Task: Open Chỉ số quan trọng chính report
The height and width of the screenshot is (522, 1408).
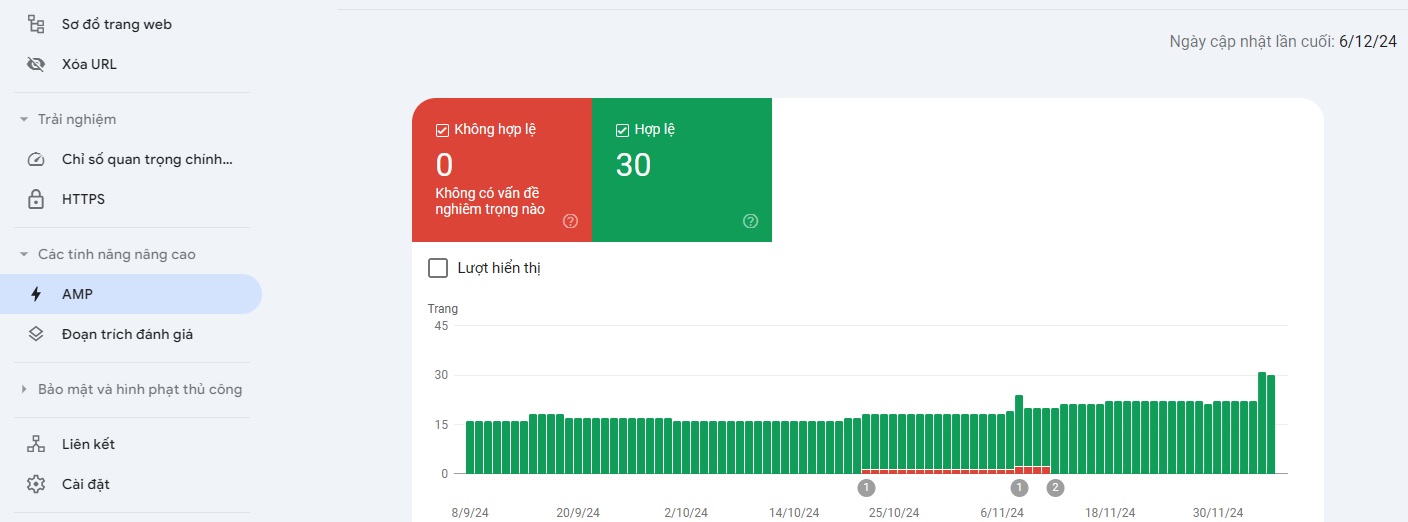Action: tap(131, 159)
